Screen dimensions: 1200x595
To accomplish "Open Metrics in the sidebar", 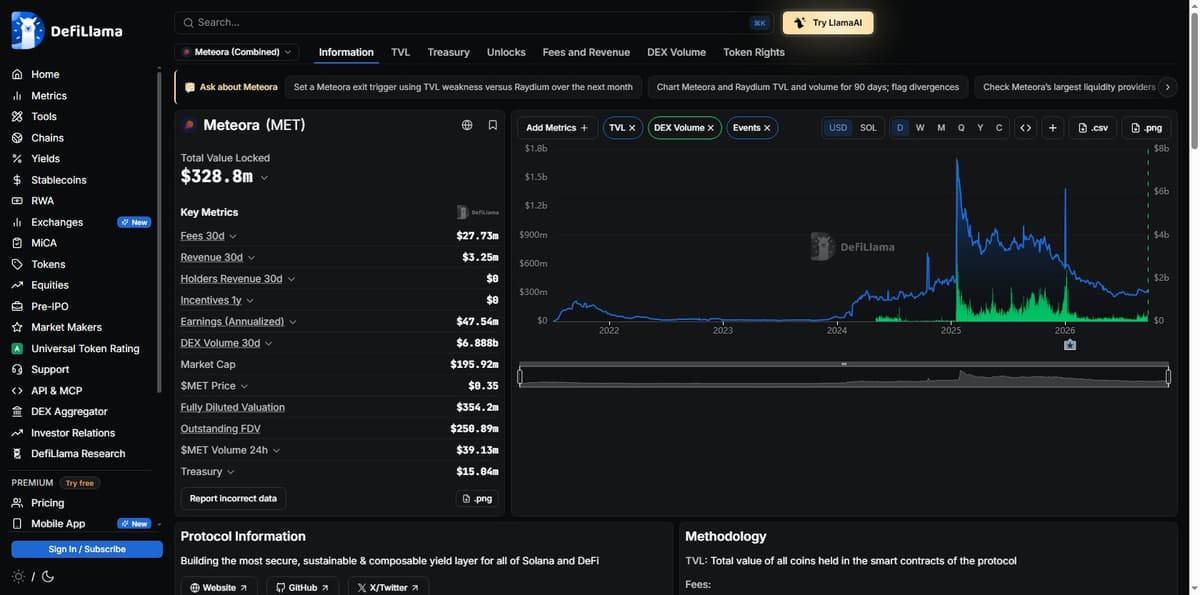I will click(x=49, y=96).
